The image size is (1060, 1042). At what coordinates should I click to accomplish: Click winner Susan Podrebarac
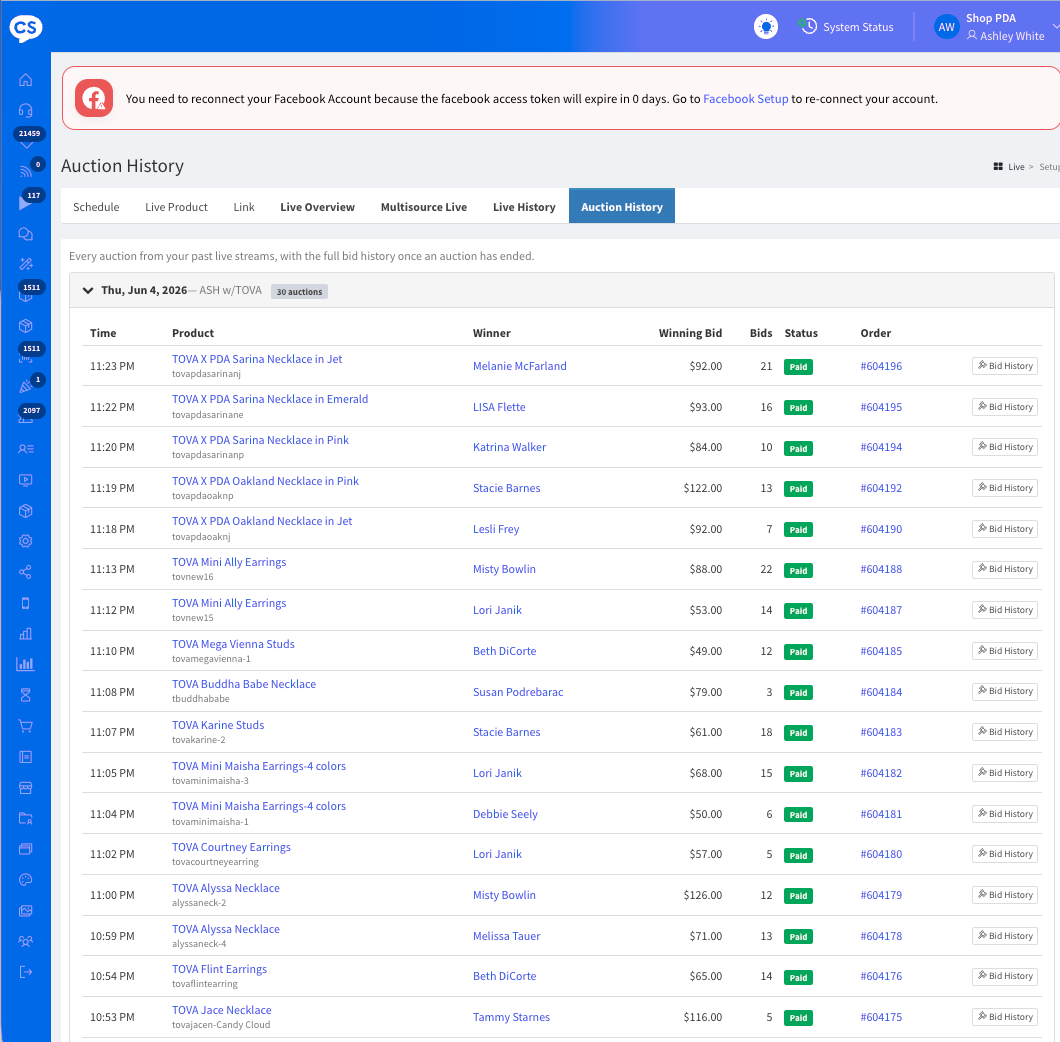(x=518, y=692)
